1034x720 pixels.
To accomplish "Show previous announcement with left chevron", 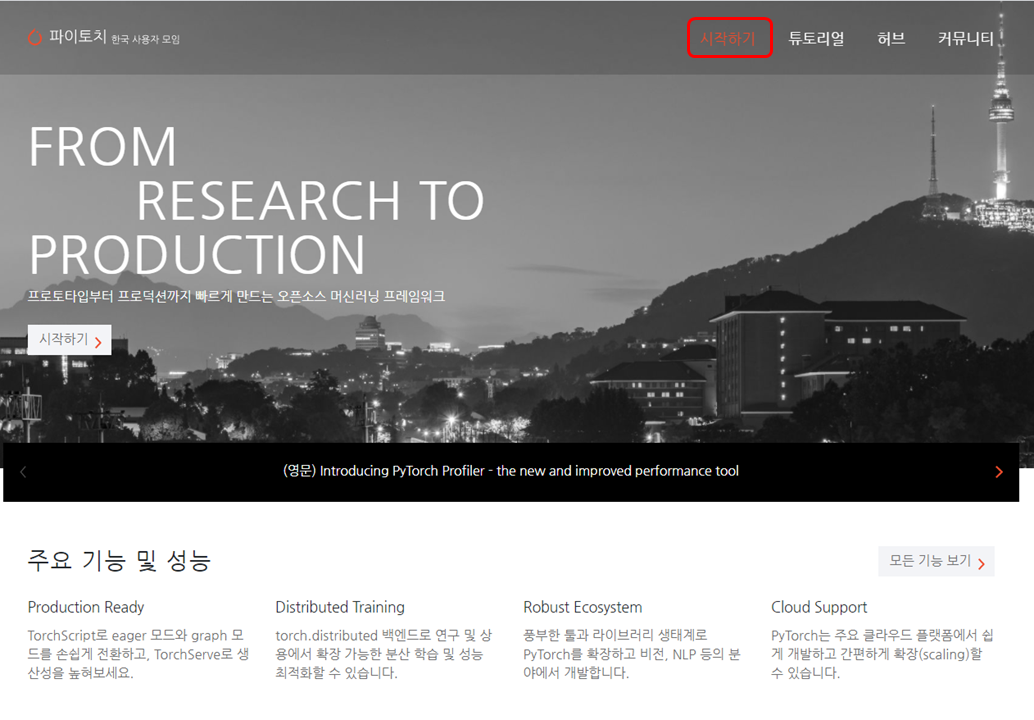I will click(x=23, y=471).
